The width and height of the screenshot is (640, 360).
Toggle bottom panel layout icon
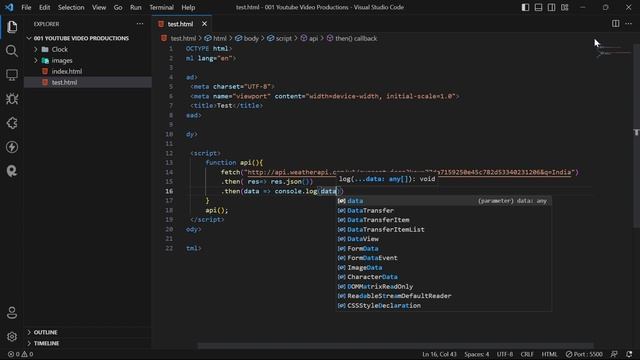point(538,7)
